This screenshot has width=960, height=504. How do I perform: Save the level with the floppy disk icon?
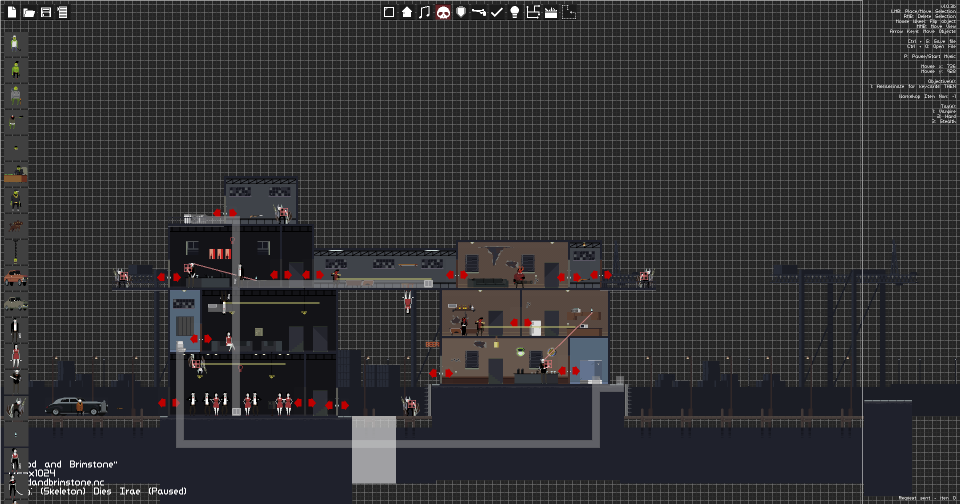point(46,12)
